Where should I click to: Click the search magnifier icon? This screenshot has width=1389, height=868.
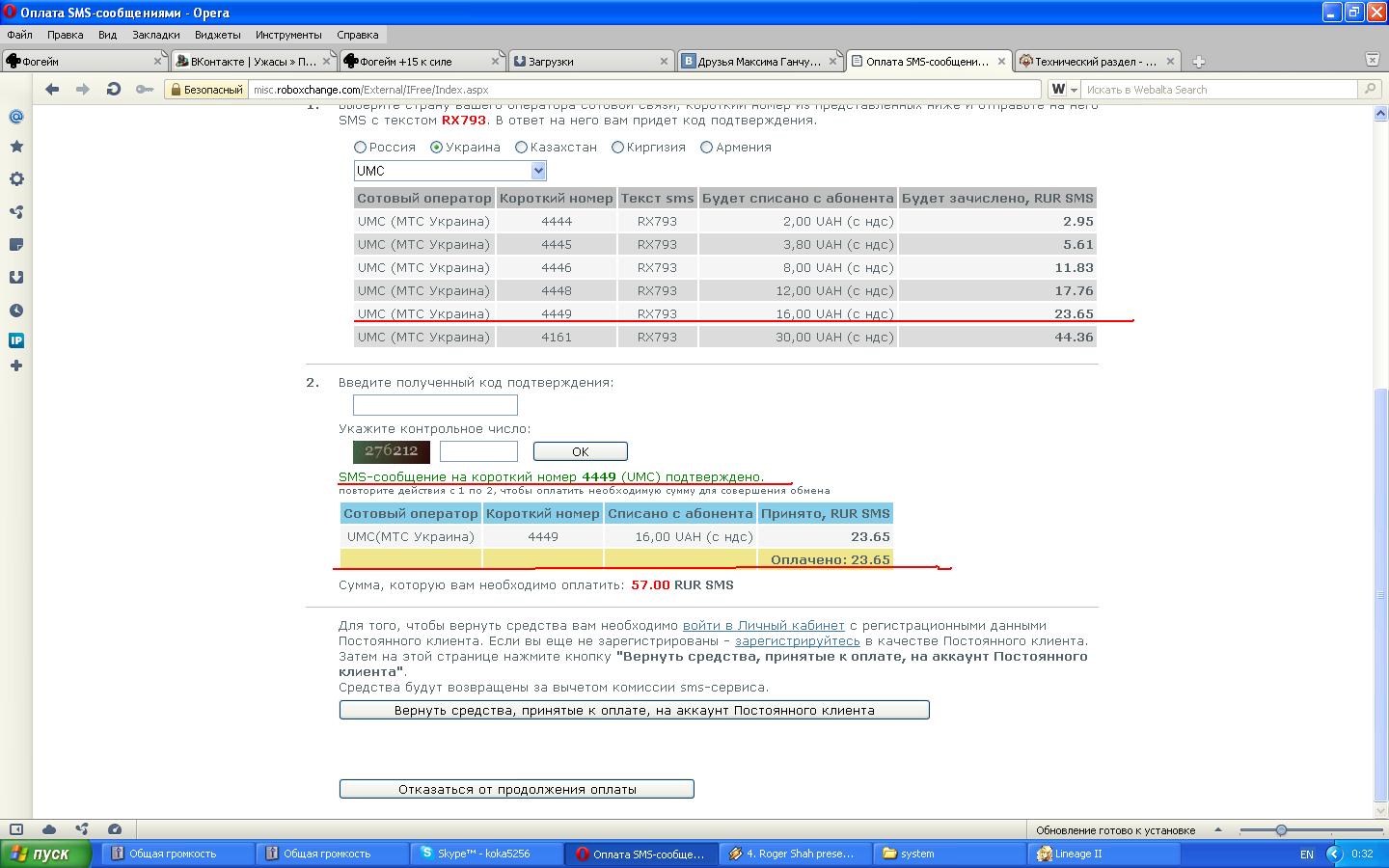point(1370,89)
